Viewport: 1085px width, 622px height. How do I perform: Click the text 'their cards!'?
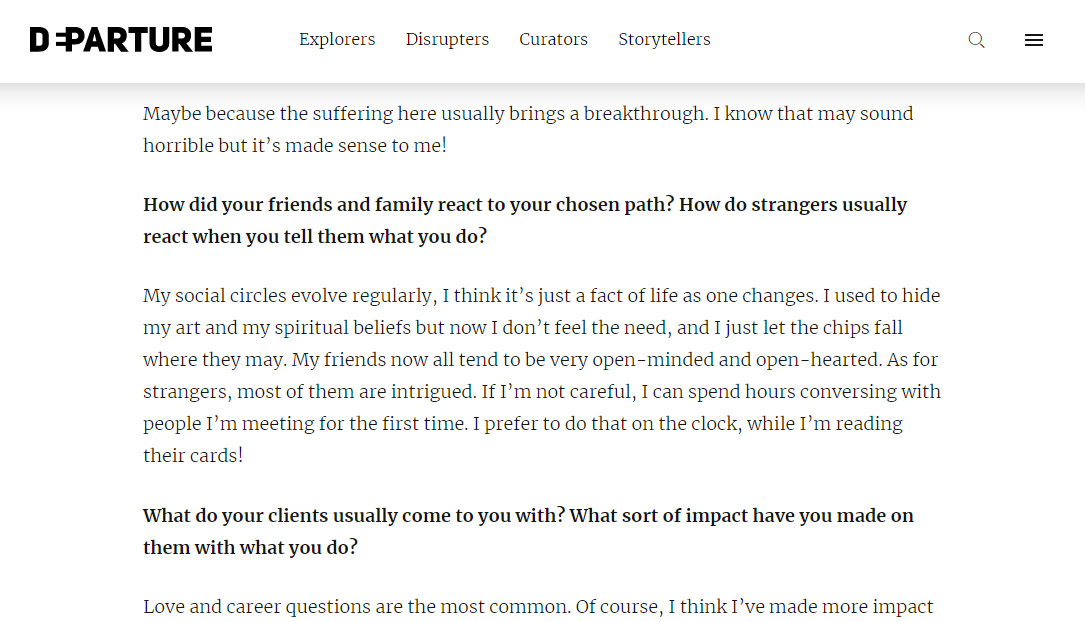click(193, 455)
